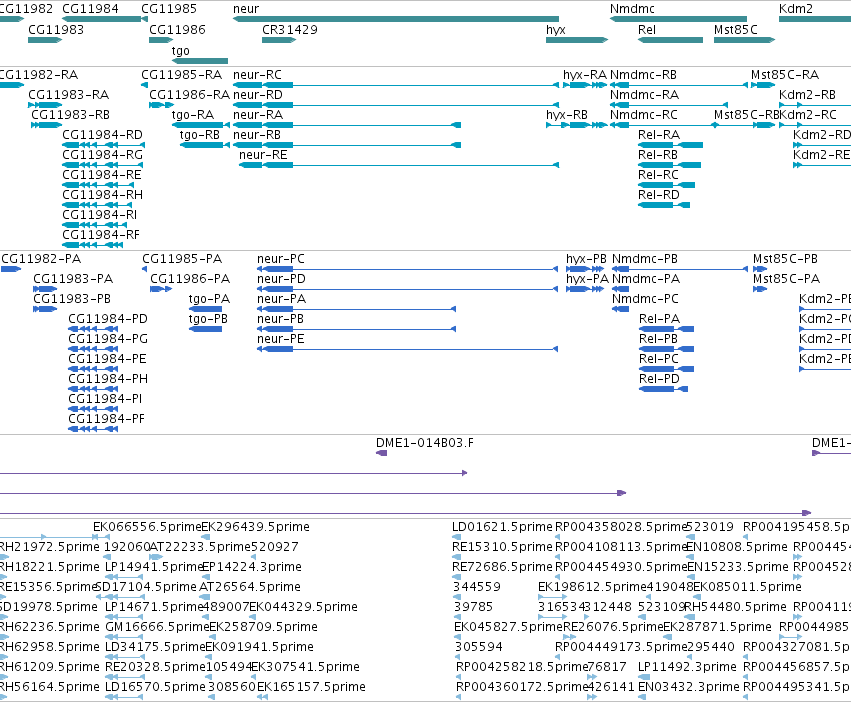Select EST label LD01621.5prime
The image size is (851, 702).
(x=502, y=527)
